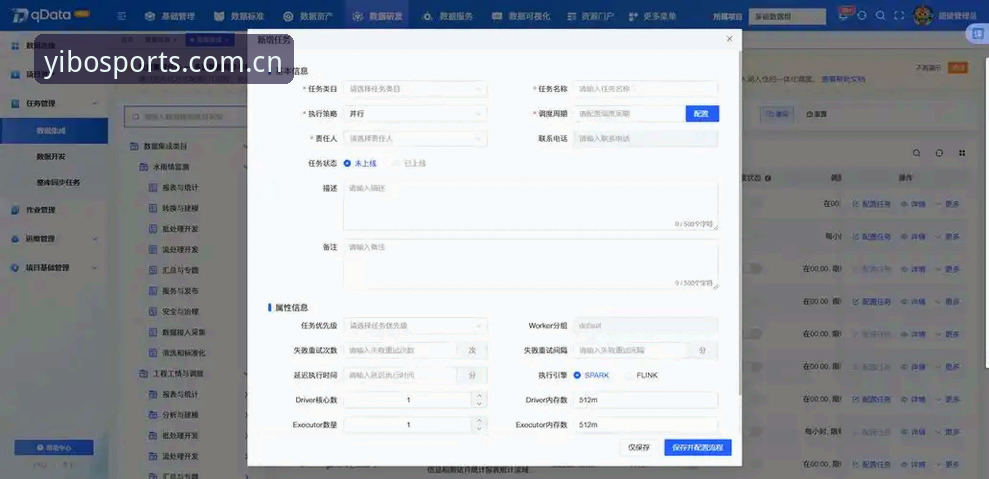
Task: Click the search magnifier inside tree search box
Action: 136,116
